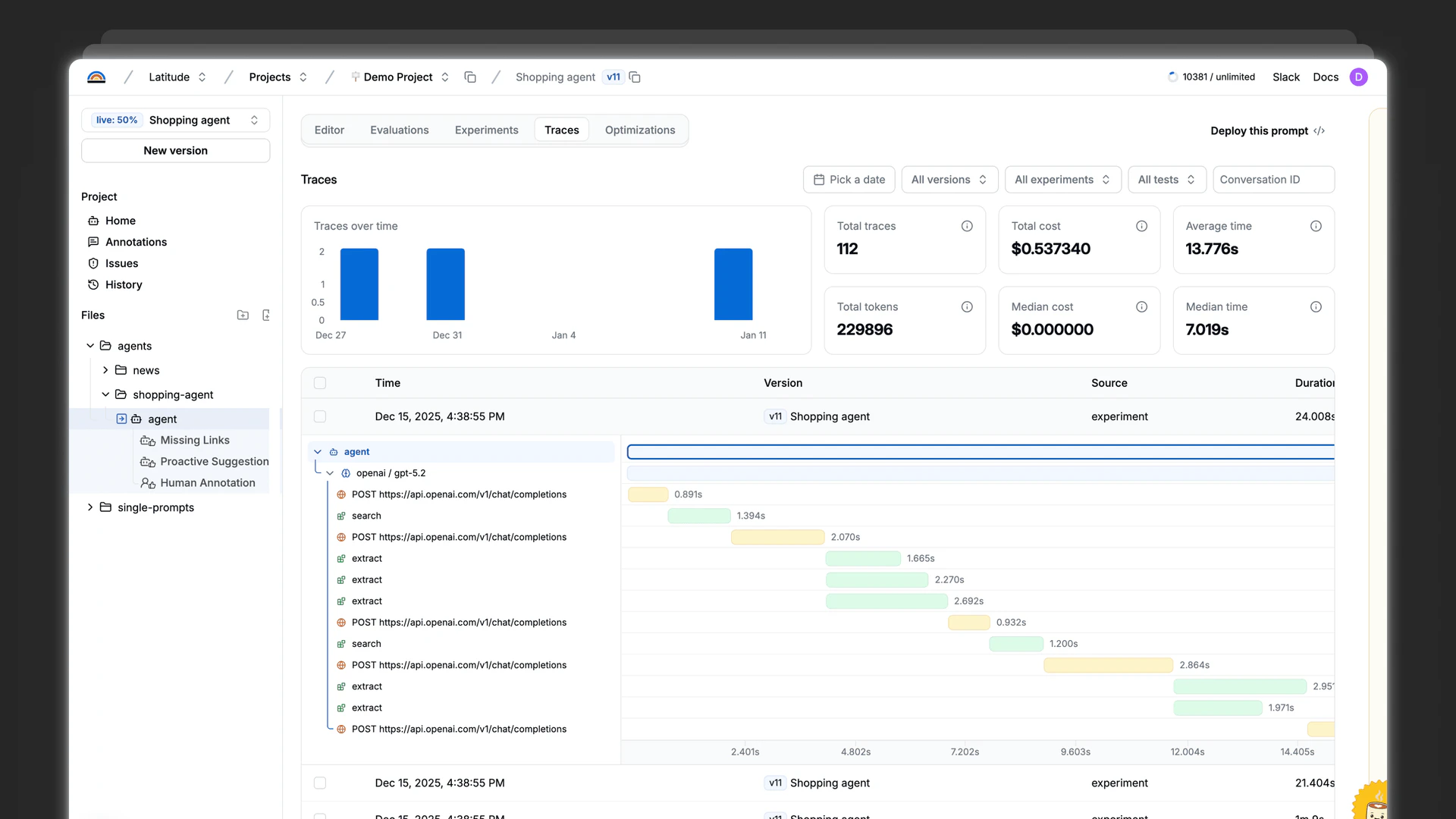The width and height of the screenshot is (1456, 819).
Task: Click Deploy this prompt
Action: point(1260,130)
